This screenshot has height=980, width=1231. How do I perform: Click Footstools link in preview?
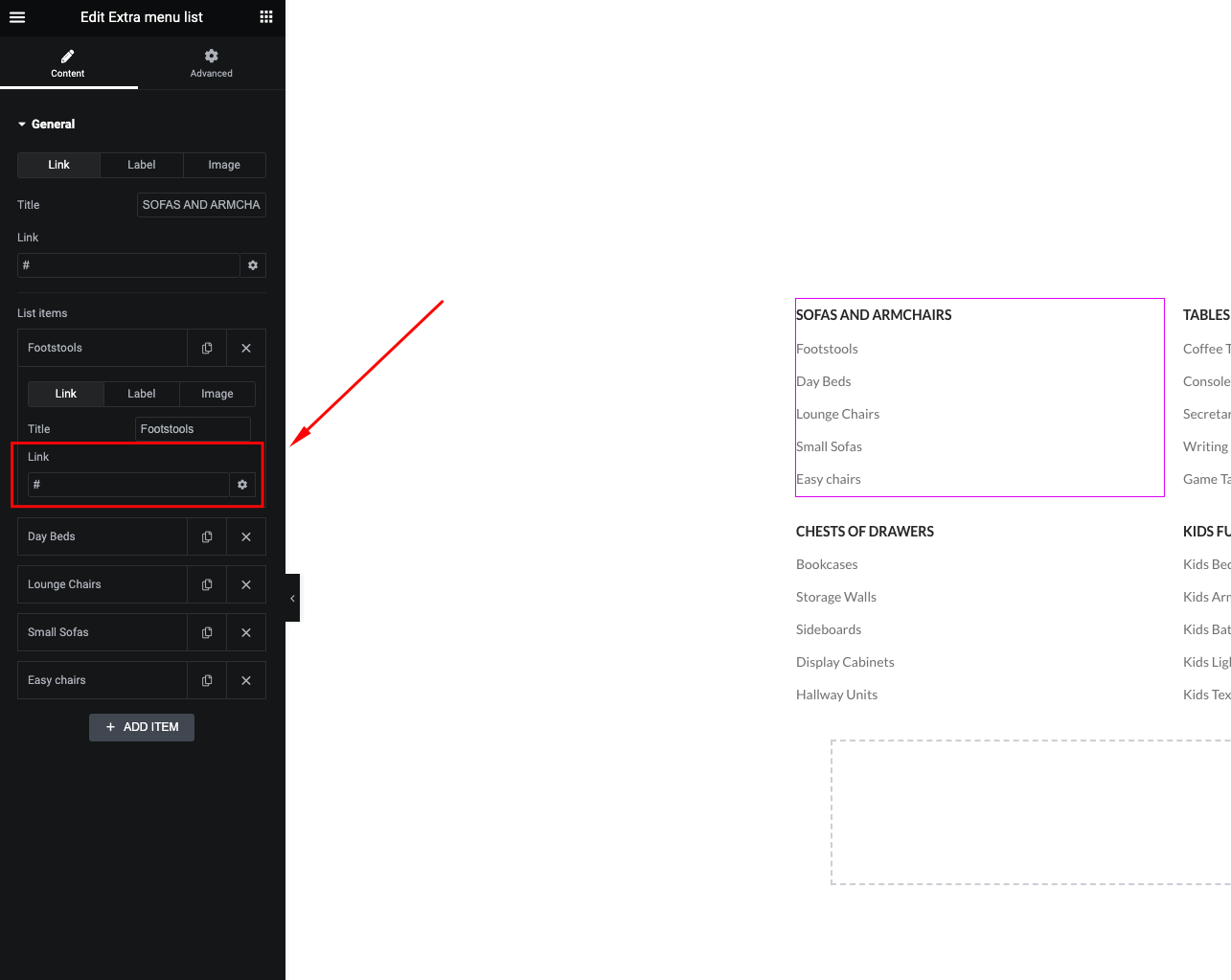coord(827,349)
